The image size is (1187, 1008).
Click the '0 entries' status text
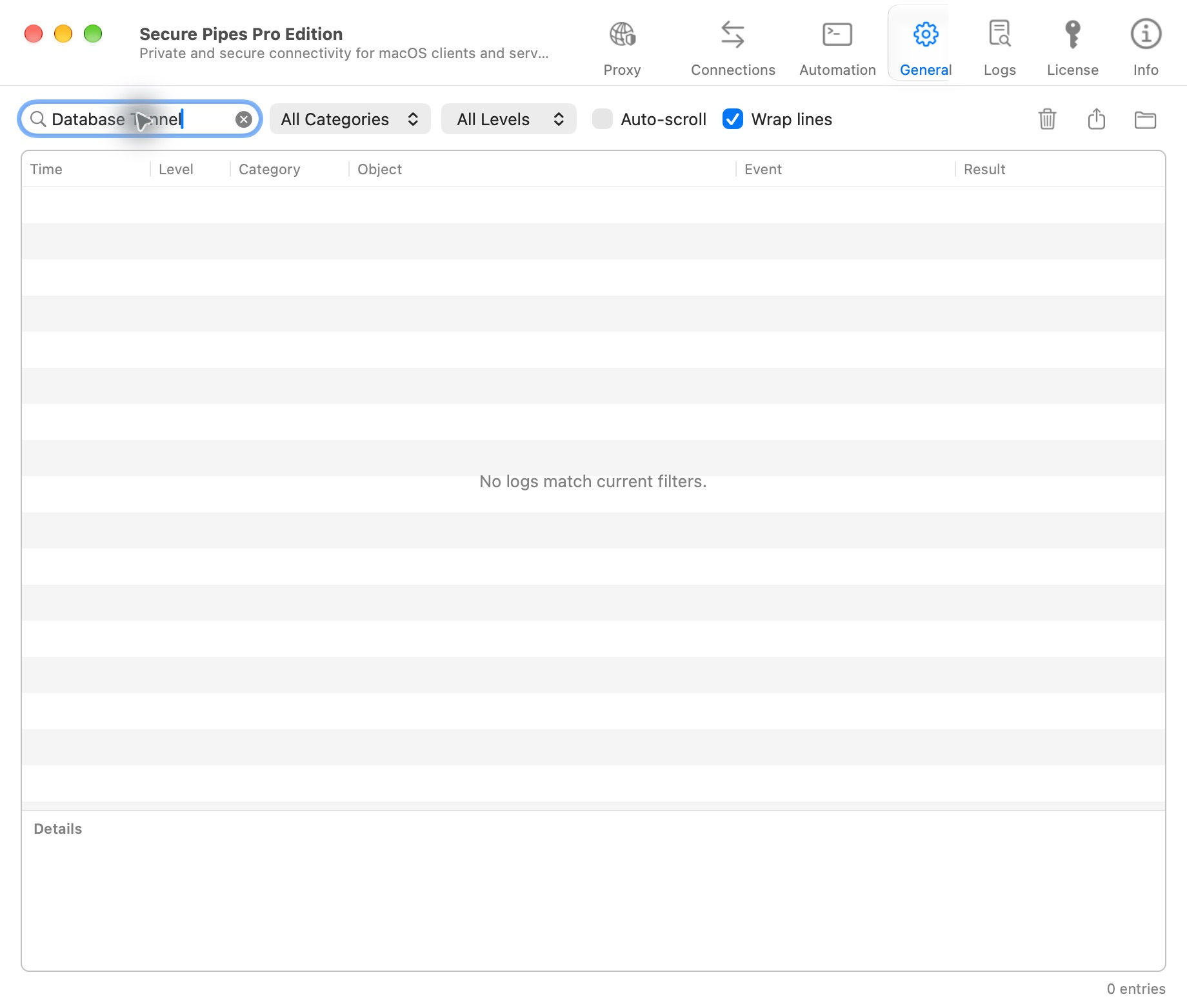tap(1136, 989)
